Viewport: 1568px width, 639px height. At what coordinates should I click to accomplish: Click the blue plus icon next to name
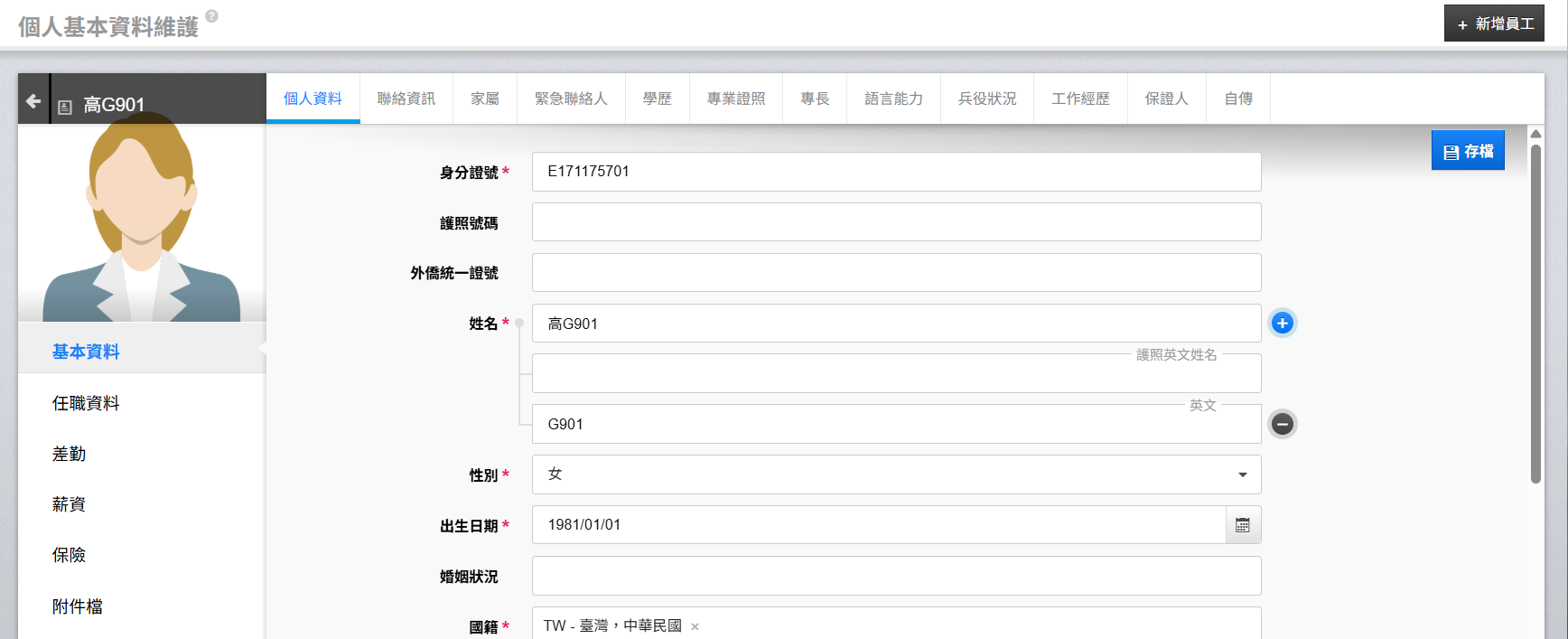click(x=1282, y=323)
